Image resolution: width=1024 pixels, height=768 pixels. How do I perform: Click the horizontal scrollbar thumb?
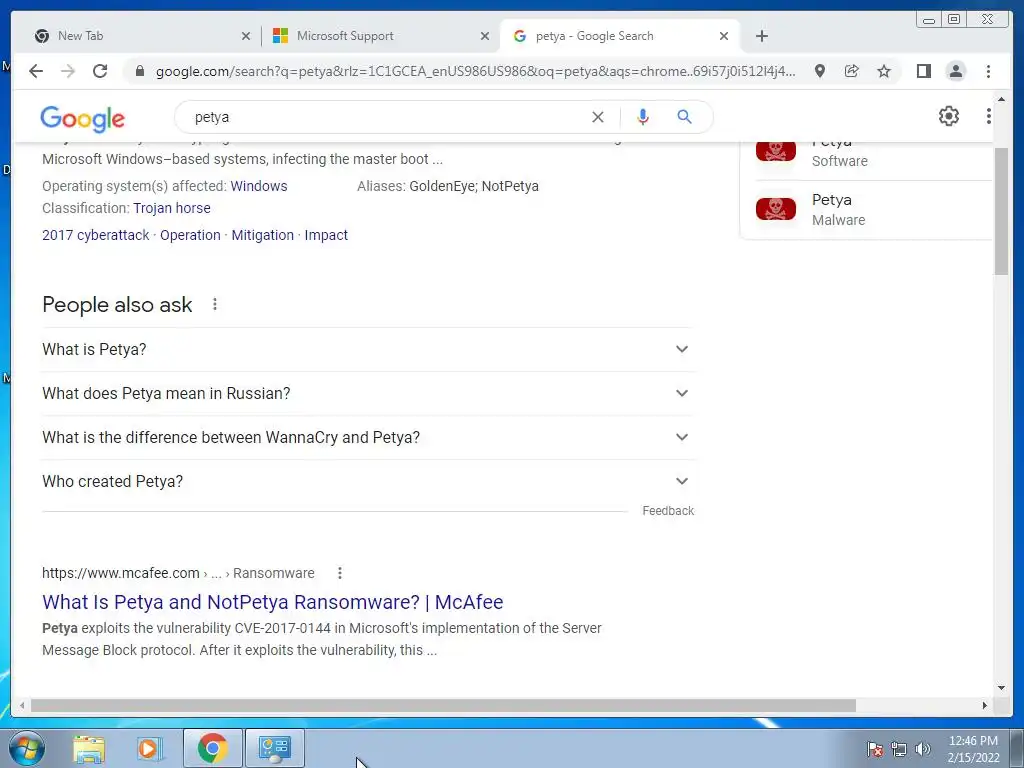pos(443,705)
